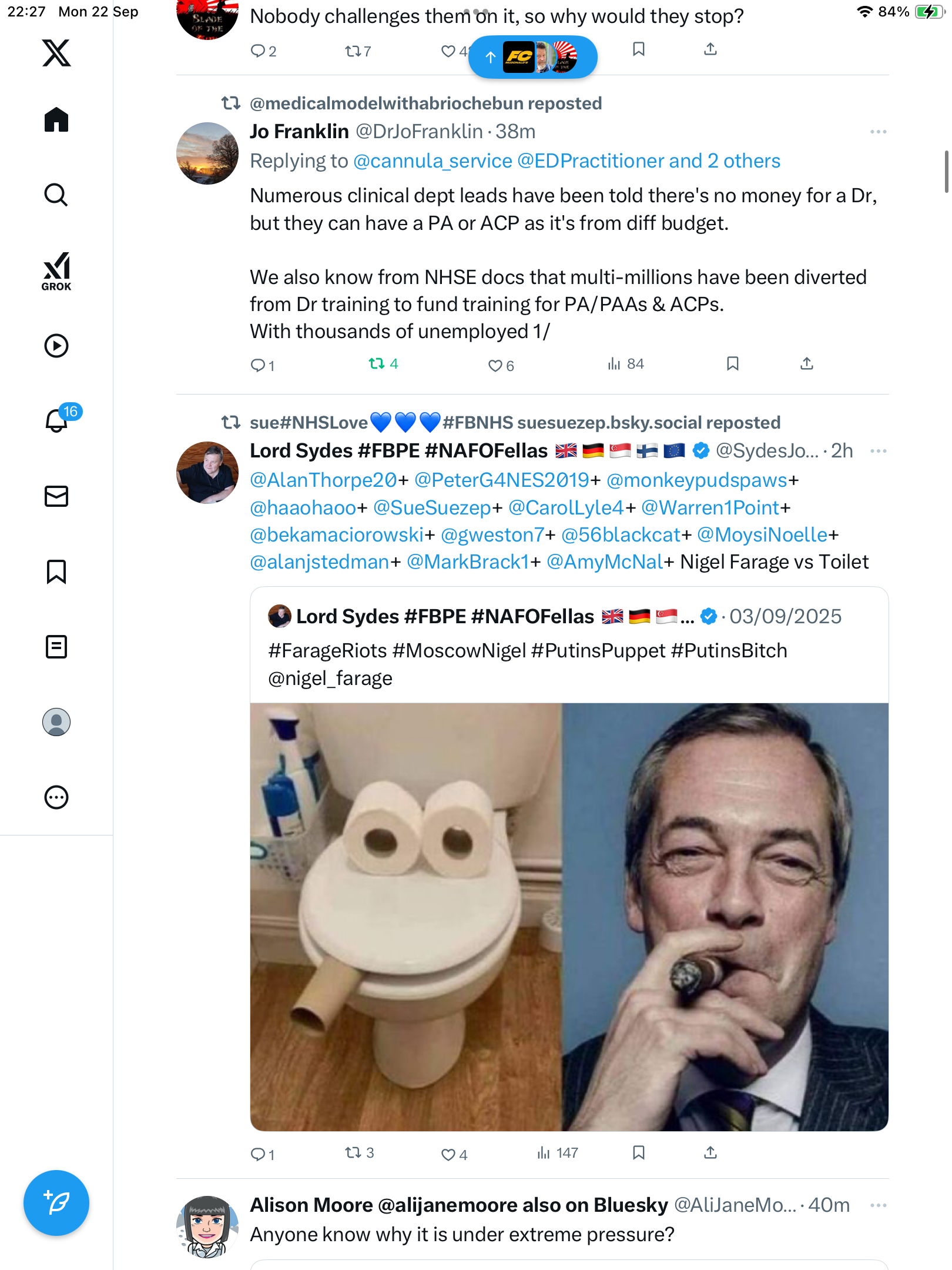Jump to new posts via blue pill
Screen dimensions: 952x1270
coord(532,57)
